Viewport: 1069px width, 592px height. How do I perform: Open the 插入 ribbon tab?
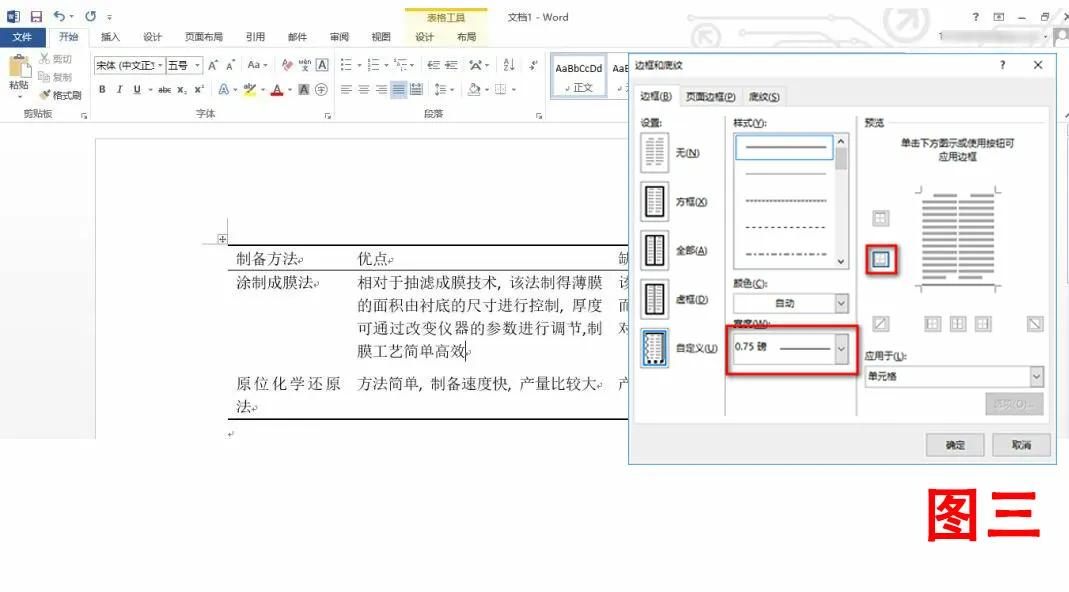[x=110, y=36]
